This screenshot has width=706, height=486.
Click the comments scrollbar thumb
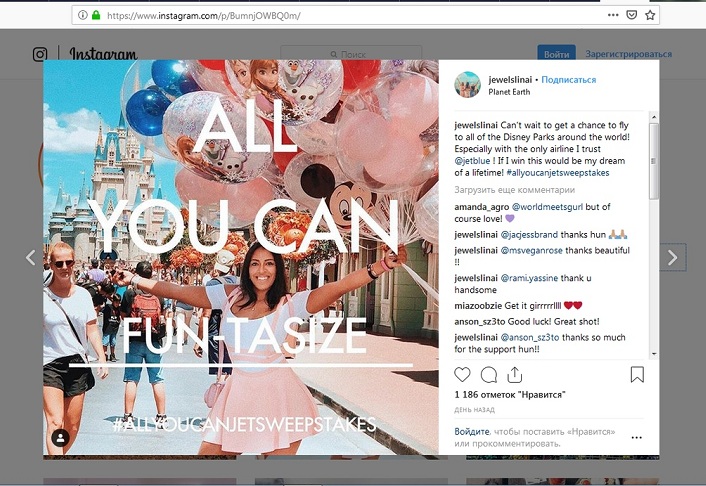[654, 161]
